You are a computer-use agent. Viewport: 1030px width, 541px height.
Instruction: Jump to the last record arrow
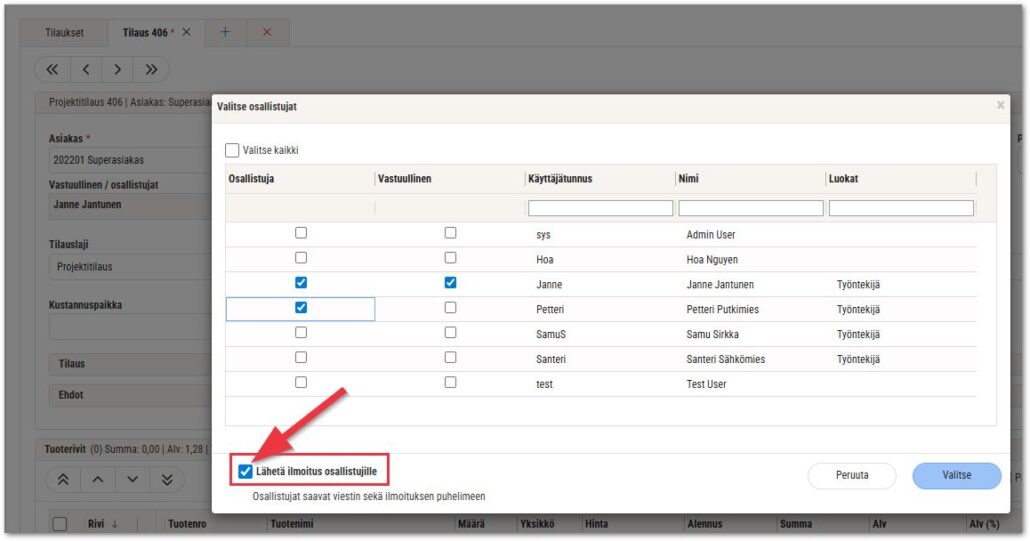151,70
